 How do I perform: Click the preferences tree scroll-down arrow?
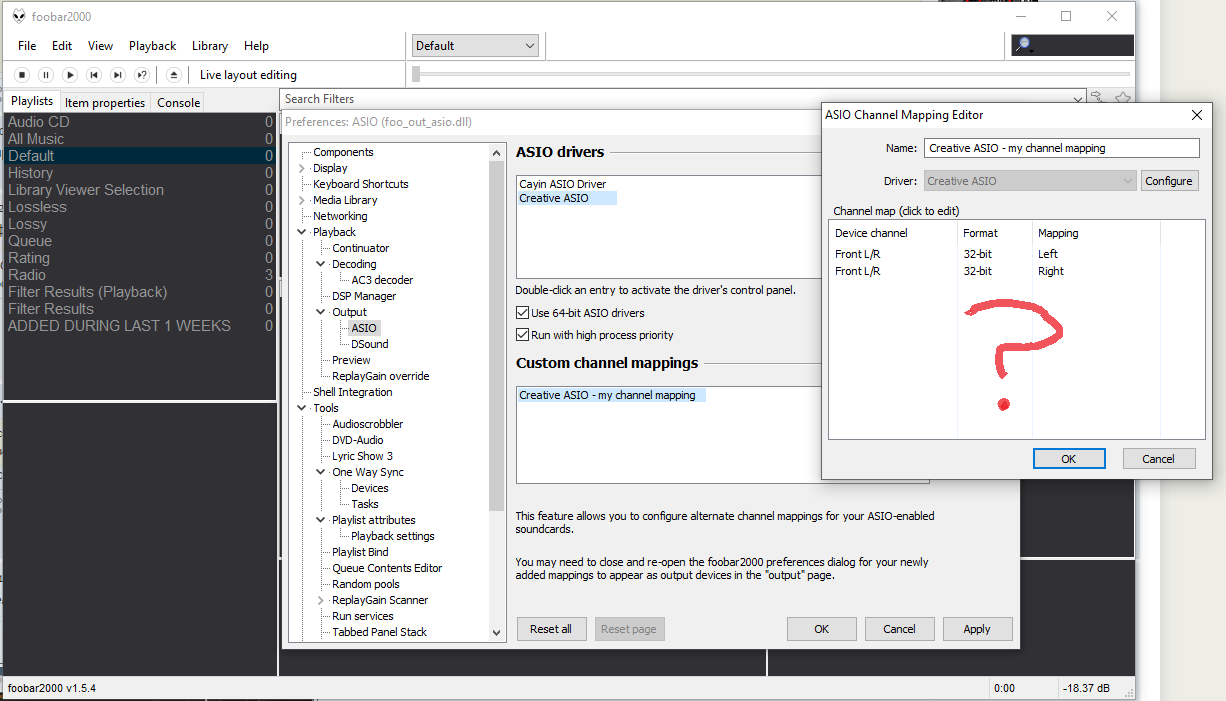pos(497,632)
